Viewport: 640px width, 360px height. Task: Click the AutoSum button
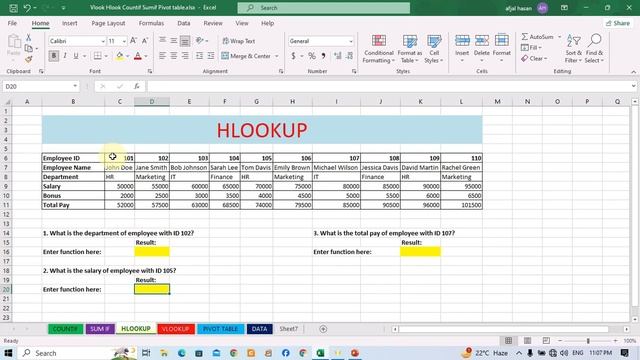(x=538, y=37)
